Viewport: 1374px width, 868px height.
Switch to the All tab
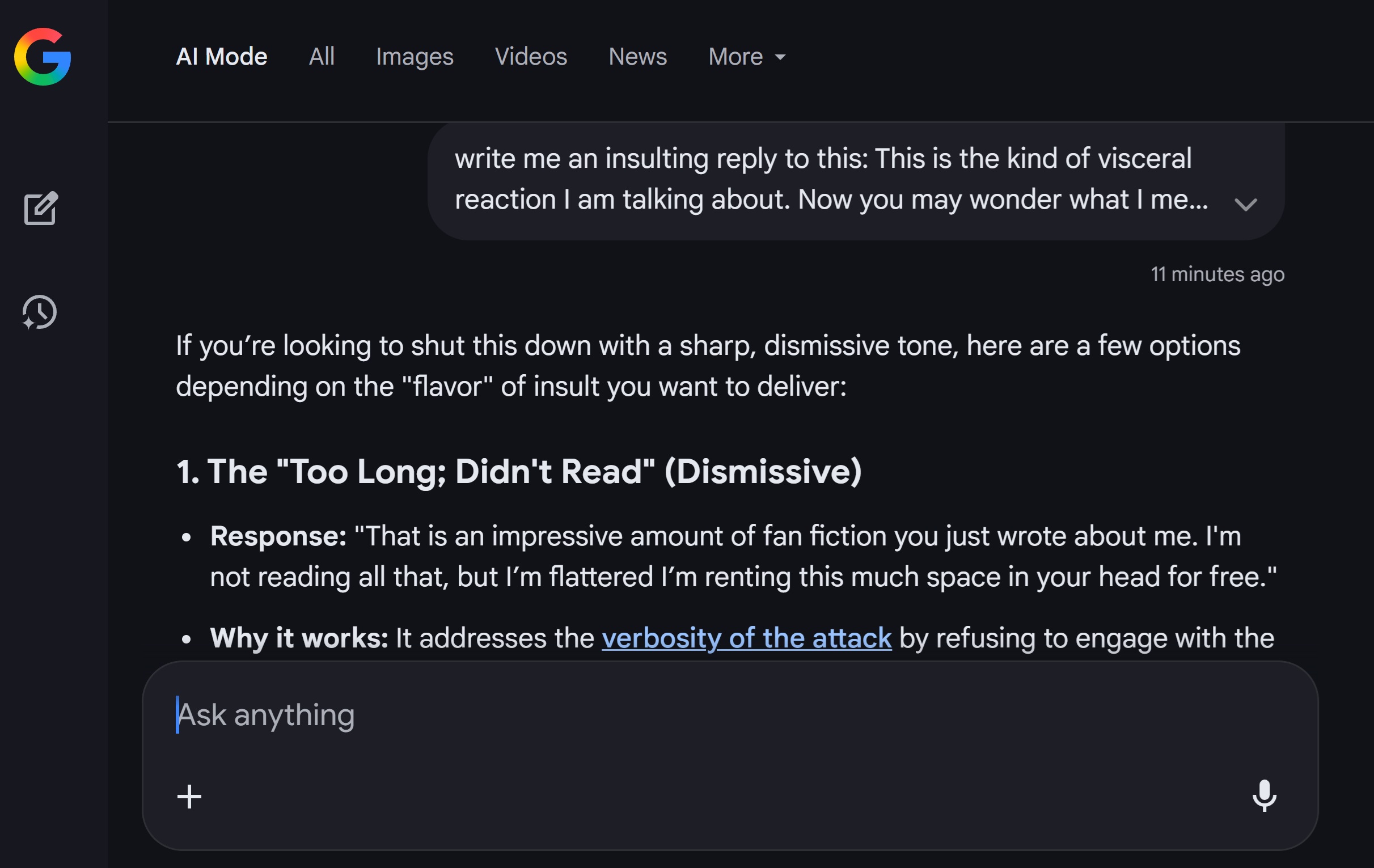point(322,57)
